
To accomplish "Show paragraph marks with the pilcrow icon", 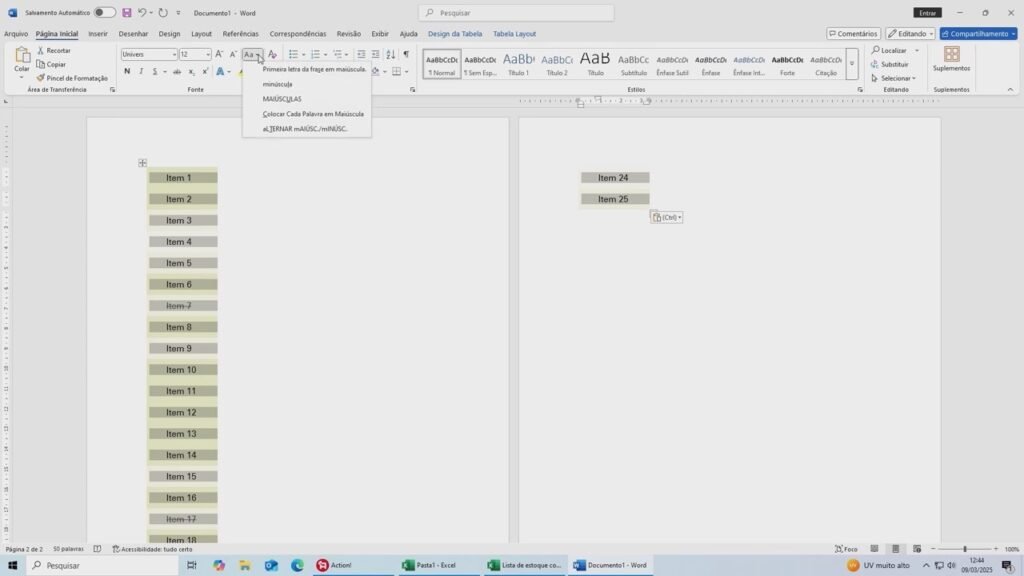I will point(406,54).
